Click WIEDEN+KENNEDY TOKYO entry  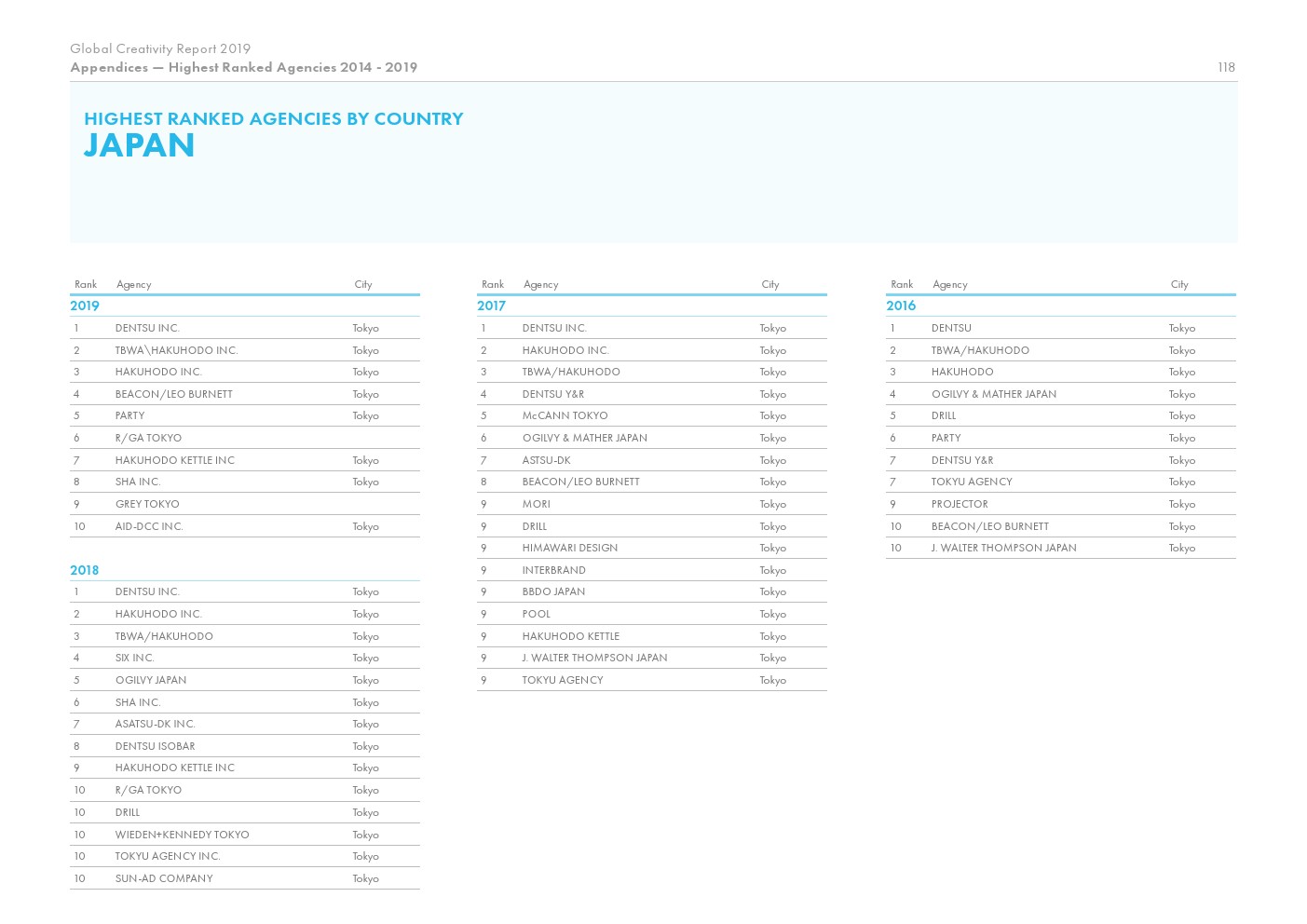tap(182, 835)
